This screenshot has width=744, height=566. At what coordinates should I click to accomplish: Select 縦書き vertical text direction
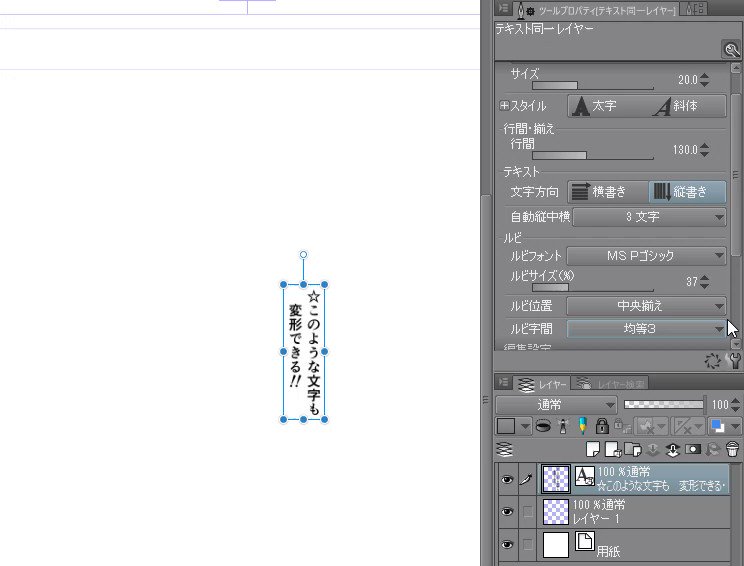click(x=687, y=192)
